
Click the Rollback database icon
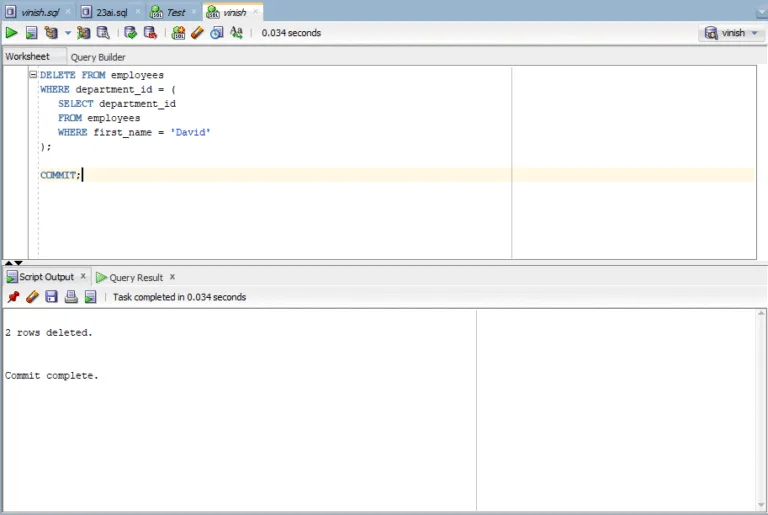(150, 33)
